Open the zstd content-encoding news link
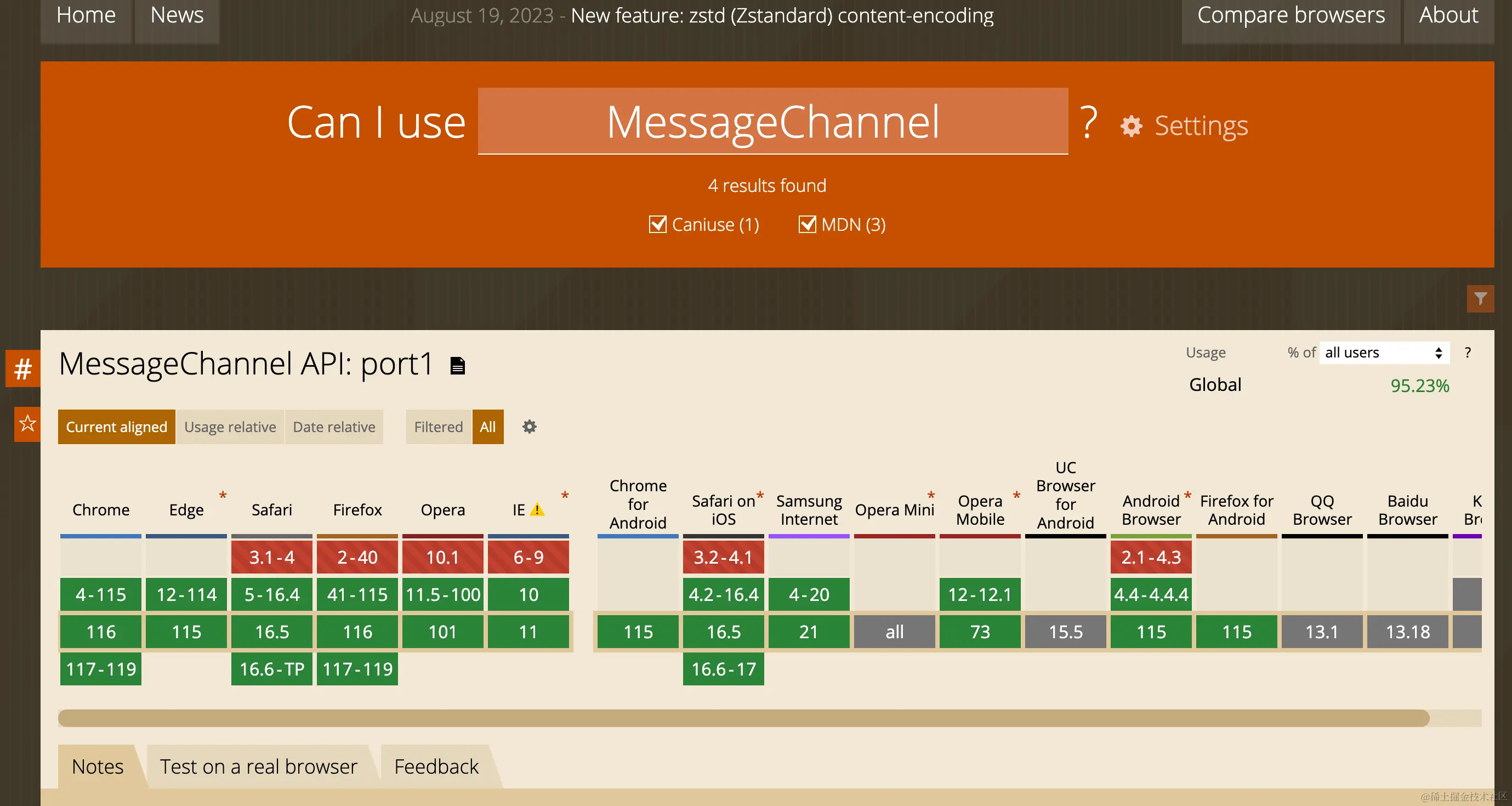Viewport: 1512px width, 806px height. (x=782, y=15)
